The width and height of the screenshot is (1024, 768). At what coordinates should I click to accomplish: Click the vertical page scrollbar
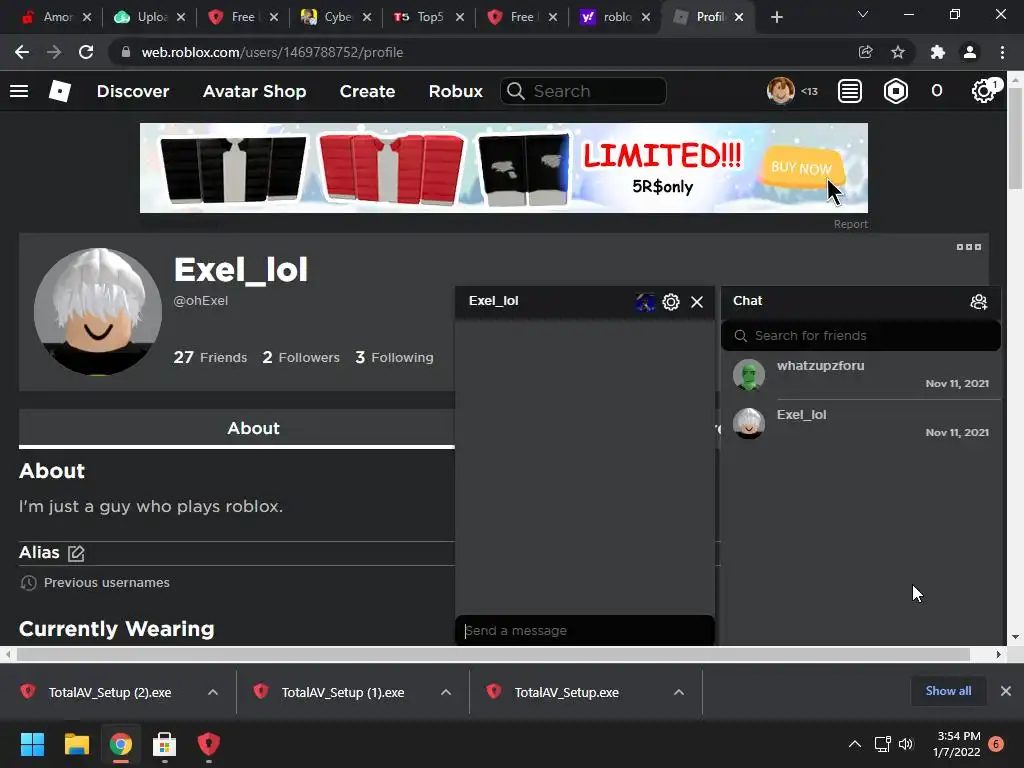(1016, 137)
